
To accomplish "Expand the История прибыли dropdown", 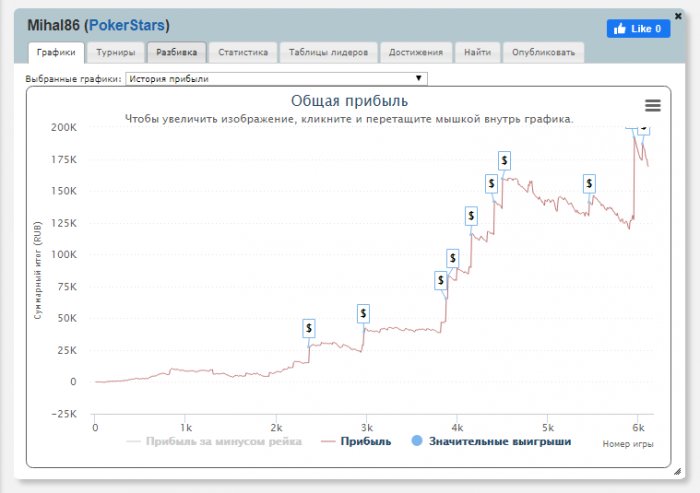I will coord(276,79).
